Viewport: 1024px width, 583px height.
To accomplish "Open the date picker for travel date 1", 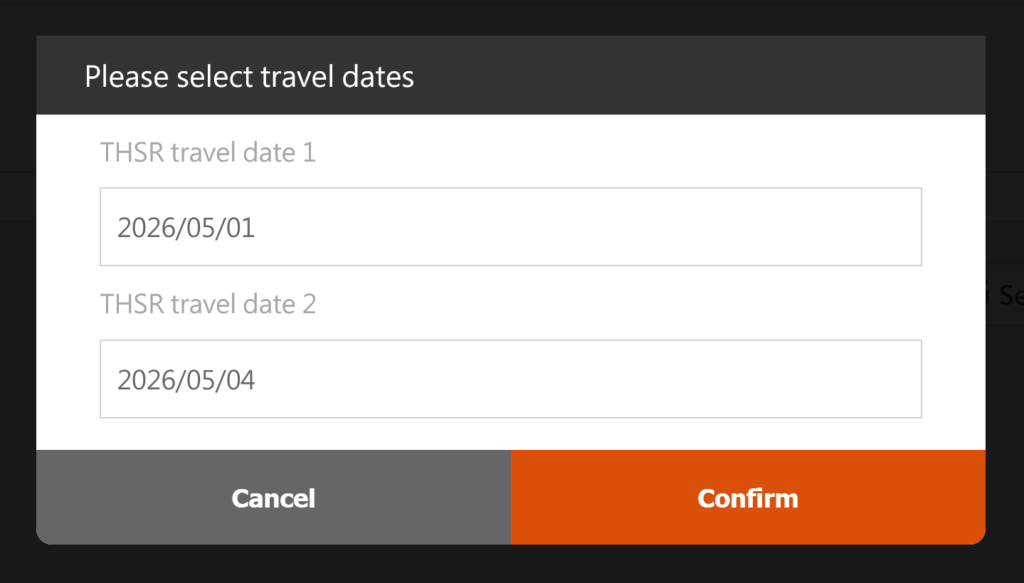I will pos(510,227).
